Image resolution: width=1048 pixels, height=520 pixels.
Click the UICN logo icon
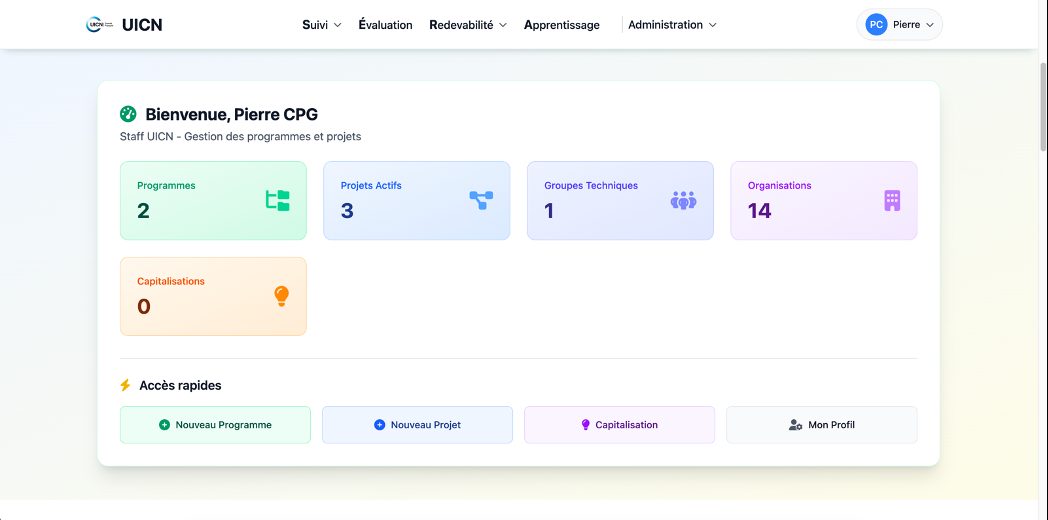pos(99,25)
